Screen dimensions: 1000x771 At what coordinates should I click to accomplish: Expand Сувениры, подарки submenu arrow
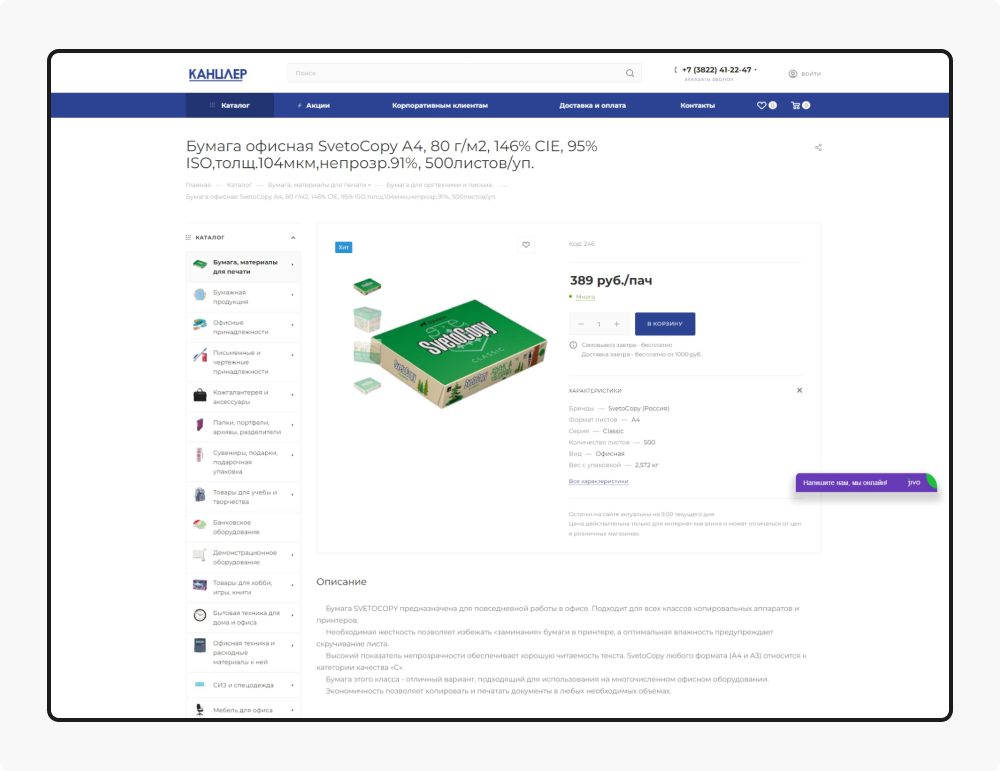[x=292, y=455]
